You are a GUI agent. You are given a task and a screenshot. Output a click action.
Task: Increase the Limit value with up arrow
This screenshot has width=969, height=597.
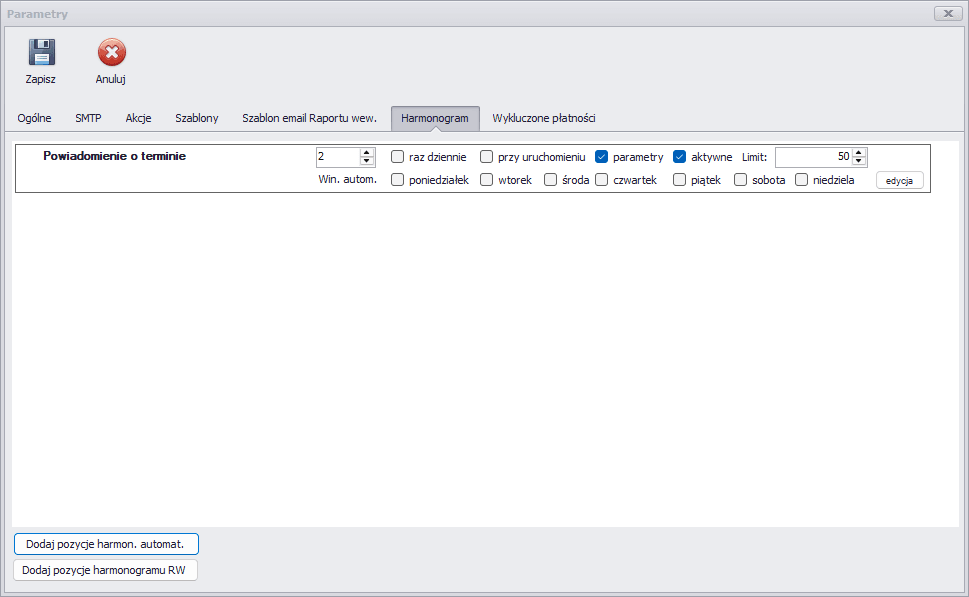click(858, 153)
